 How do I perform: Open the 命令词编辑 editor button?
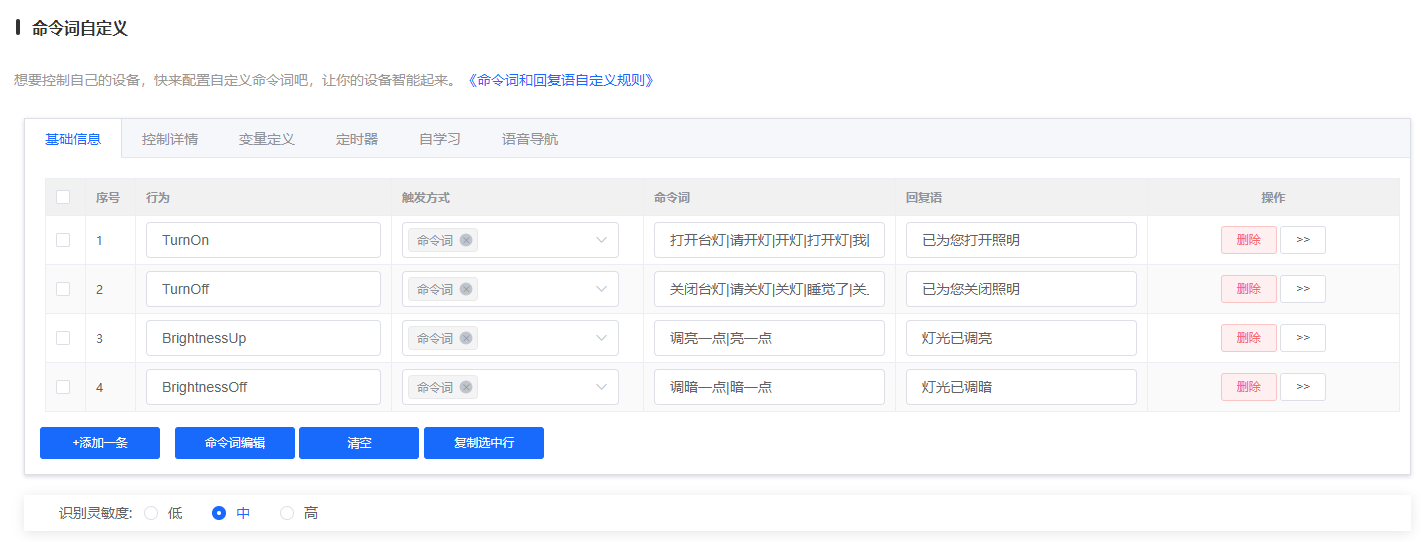[235, 443]
